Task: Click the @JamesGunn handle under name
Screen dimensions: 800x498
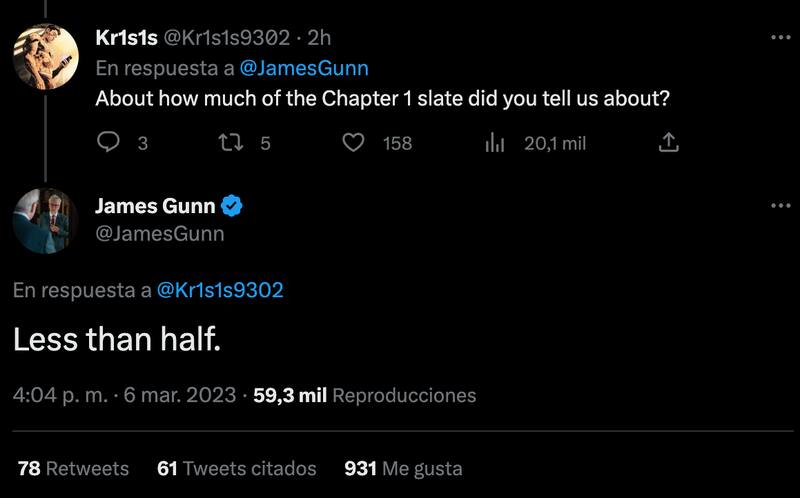Action: click(159, 234)
